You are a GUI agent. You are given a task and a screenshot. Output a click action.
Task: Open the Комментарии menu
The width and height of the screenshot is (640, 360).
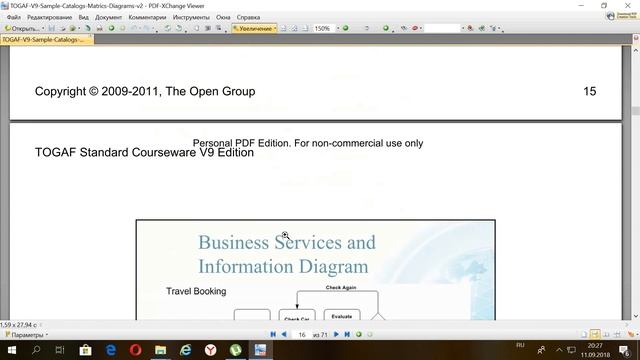(147, 18)
